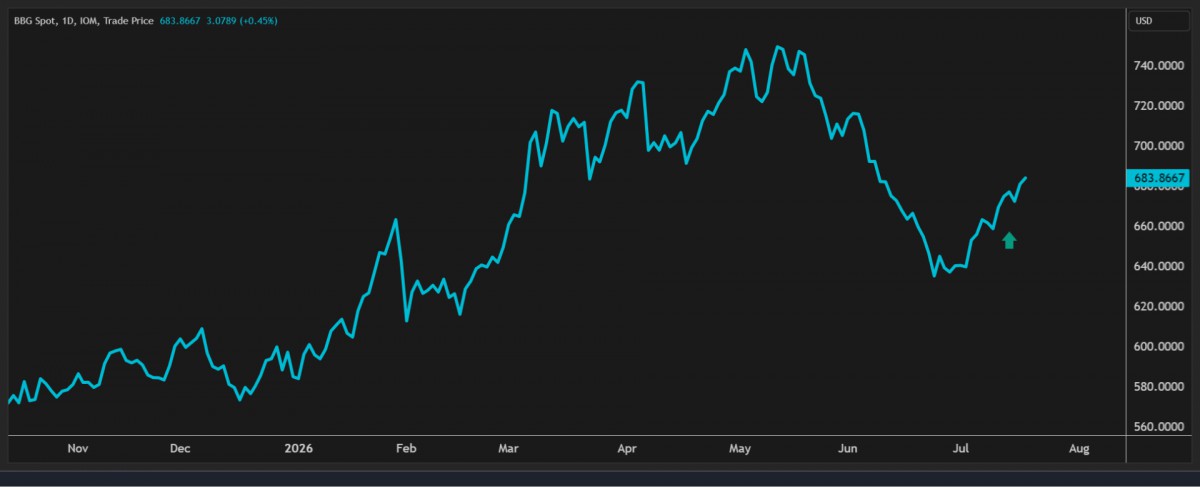Click the Feb label on time axis
The width and height of the screenshot is (1200, 487).
[405, 450]
